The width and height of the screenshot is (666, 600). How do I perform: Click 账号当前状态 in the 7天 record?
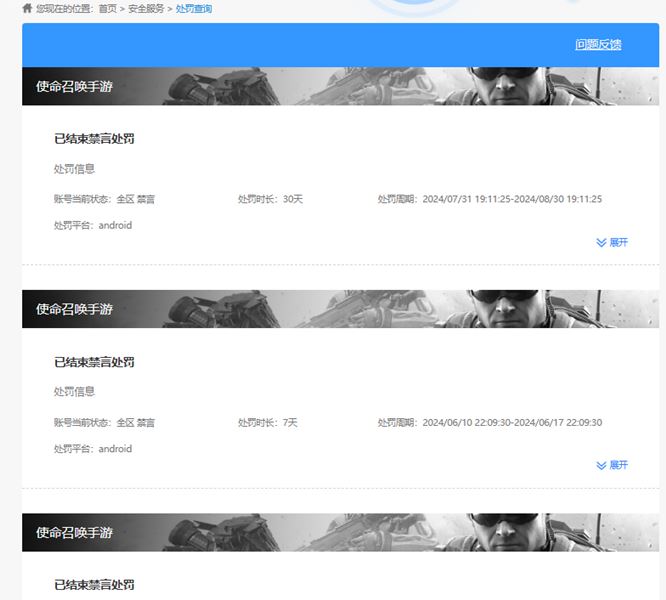pyautogui.click(x=104, y=423)
